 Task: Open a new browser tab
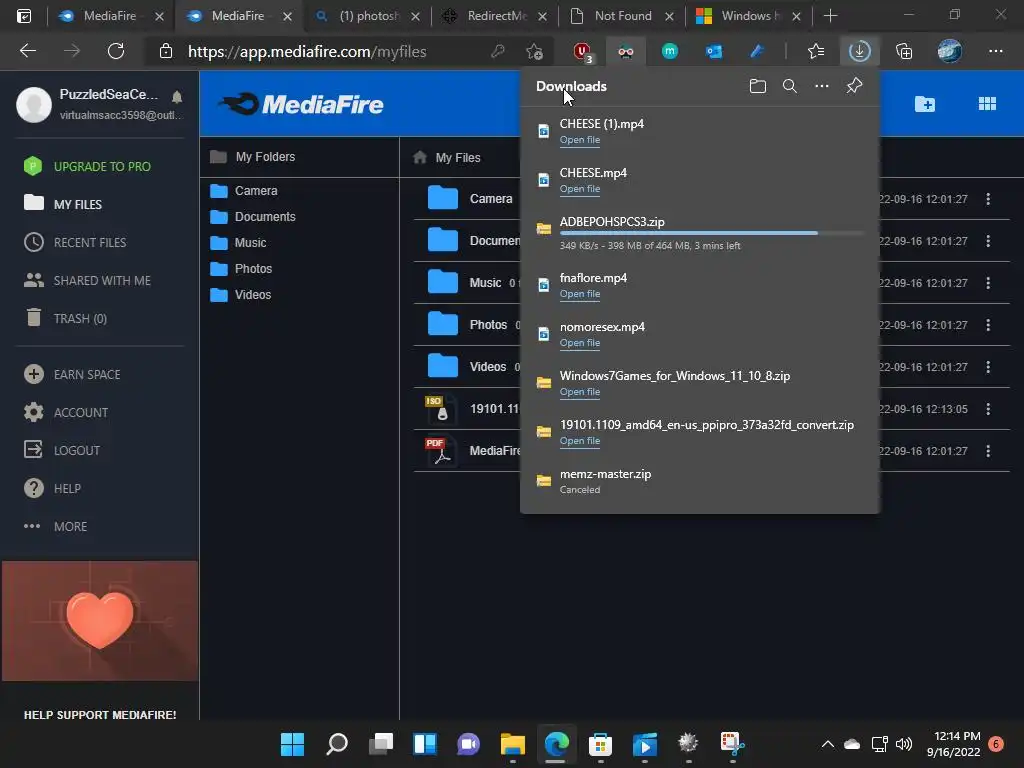tap(830, 16)
